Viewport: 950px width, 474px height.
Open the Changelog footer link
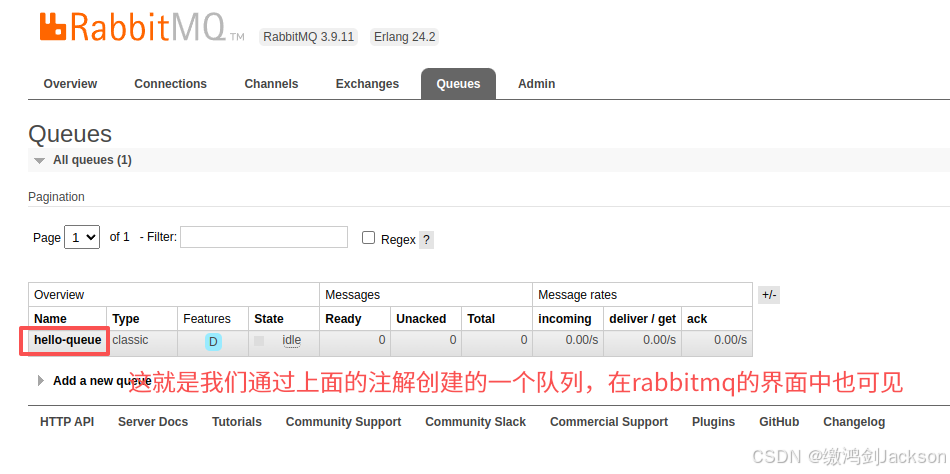tap(854, 422)
